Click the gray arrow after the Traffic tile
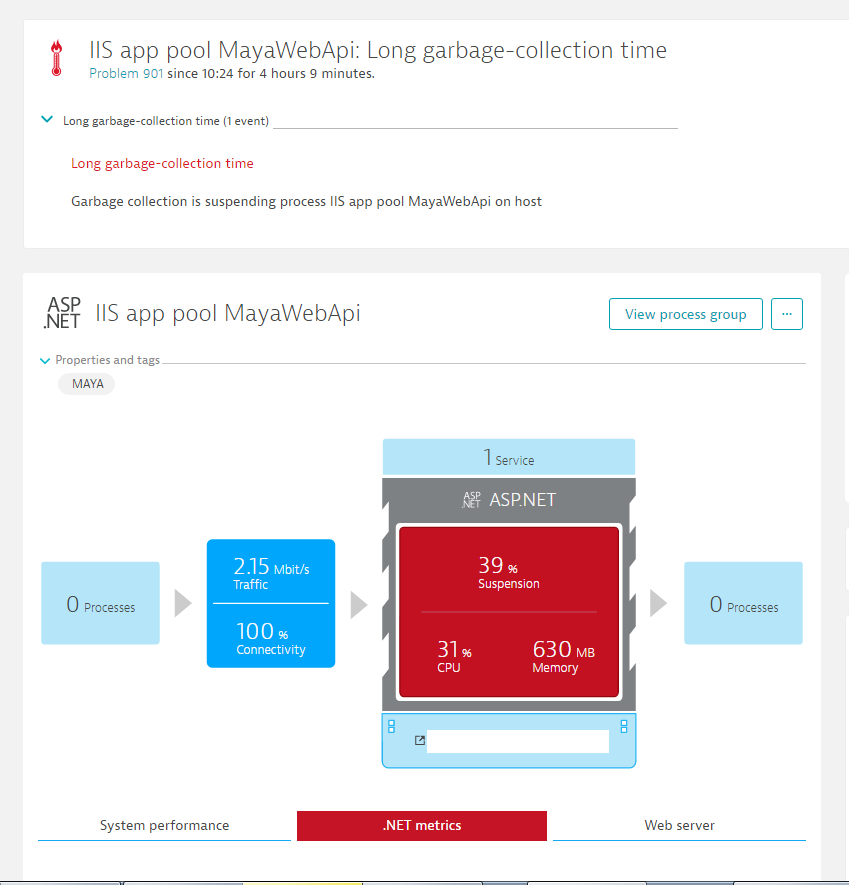The height and width of the screenshot is (892, 849). coord(358,604)
